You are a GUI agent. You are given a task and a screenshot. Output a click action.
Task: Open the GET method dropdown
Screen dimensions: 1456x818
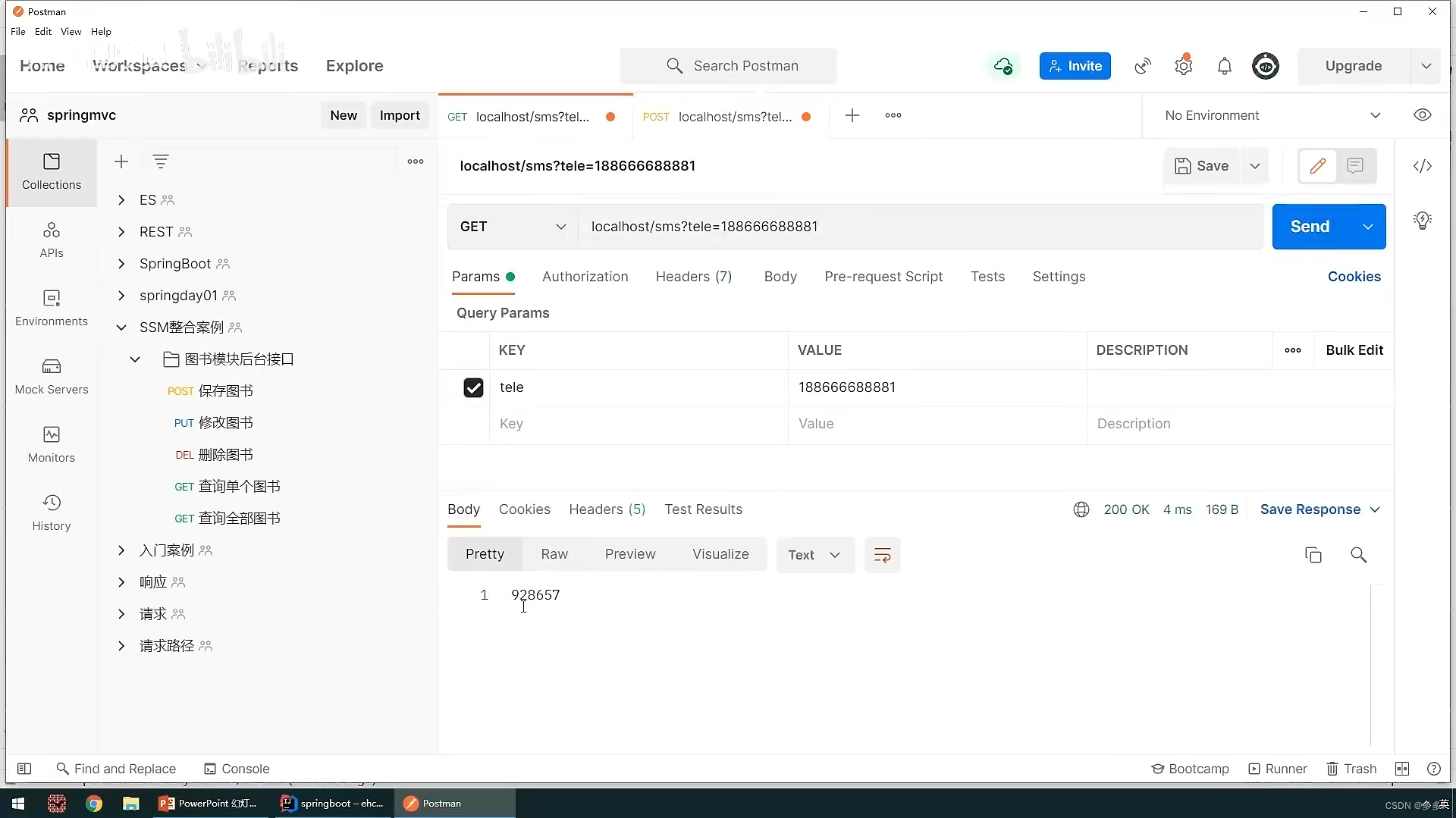tap(512, 227)
